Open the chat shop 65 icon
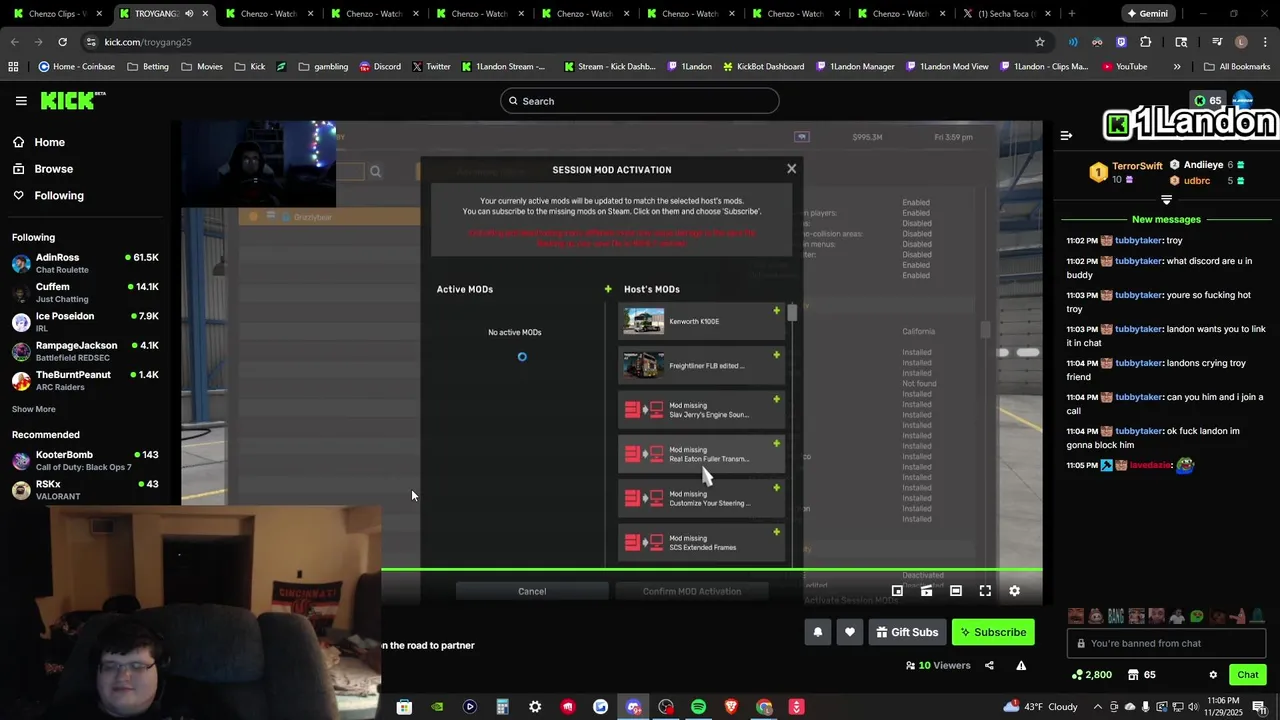 point(1142,675)
